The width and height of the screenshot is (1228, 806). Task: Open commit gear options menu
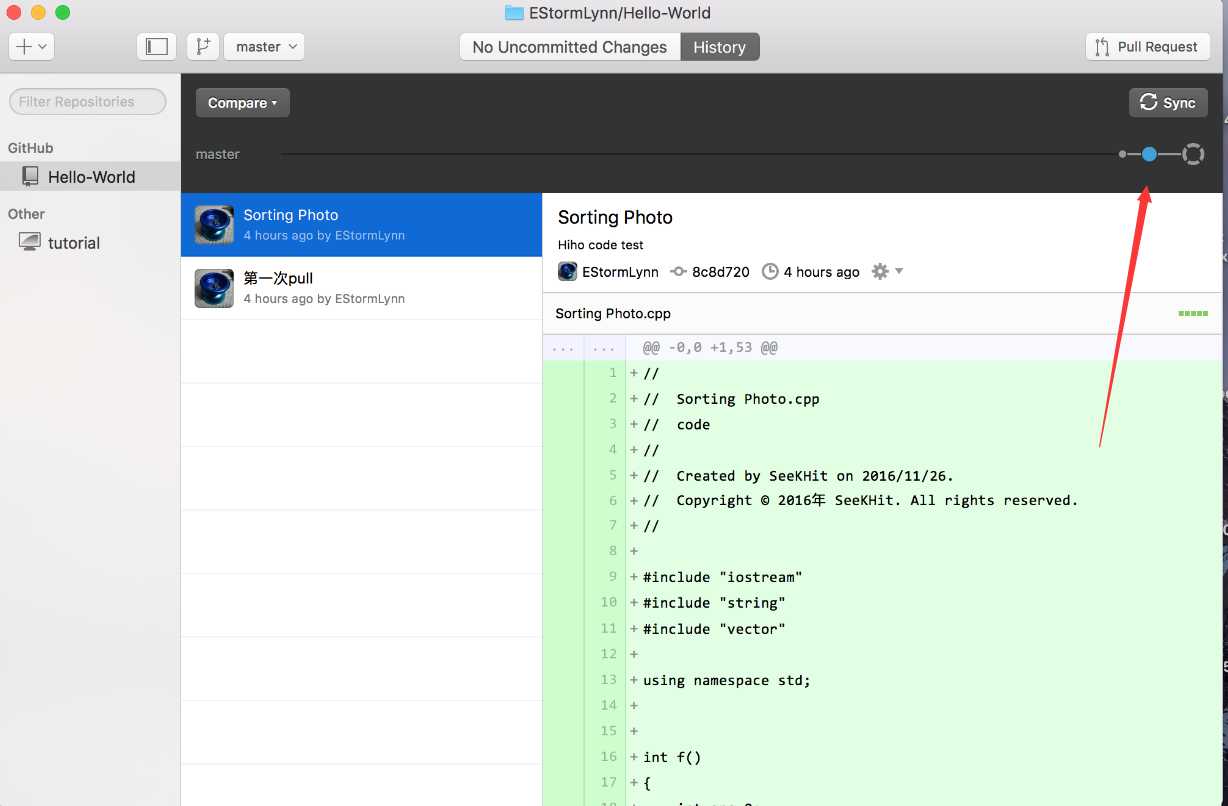[887, 271]
